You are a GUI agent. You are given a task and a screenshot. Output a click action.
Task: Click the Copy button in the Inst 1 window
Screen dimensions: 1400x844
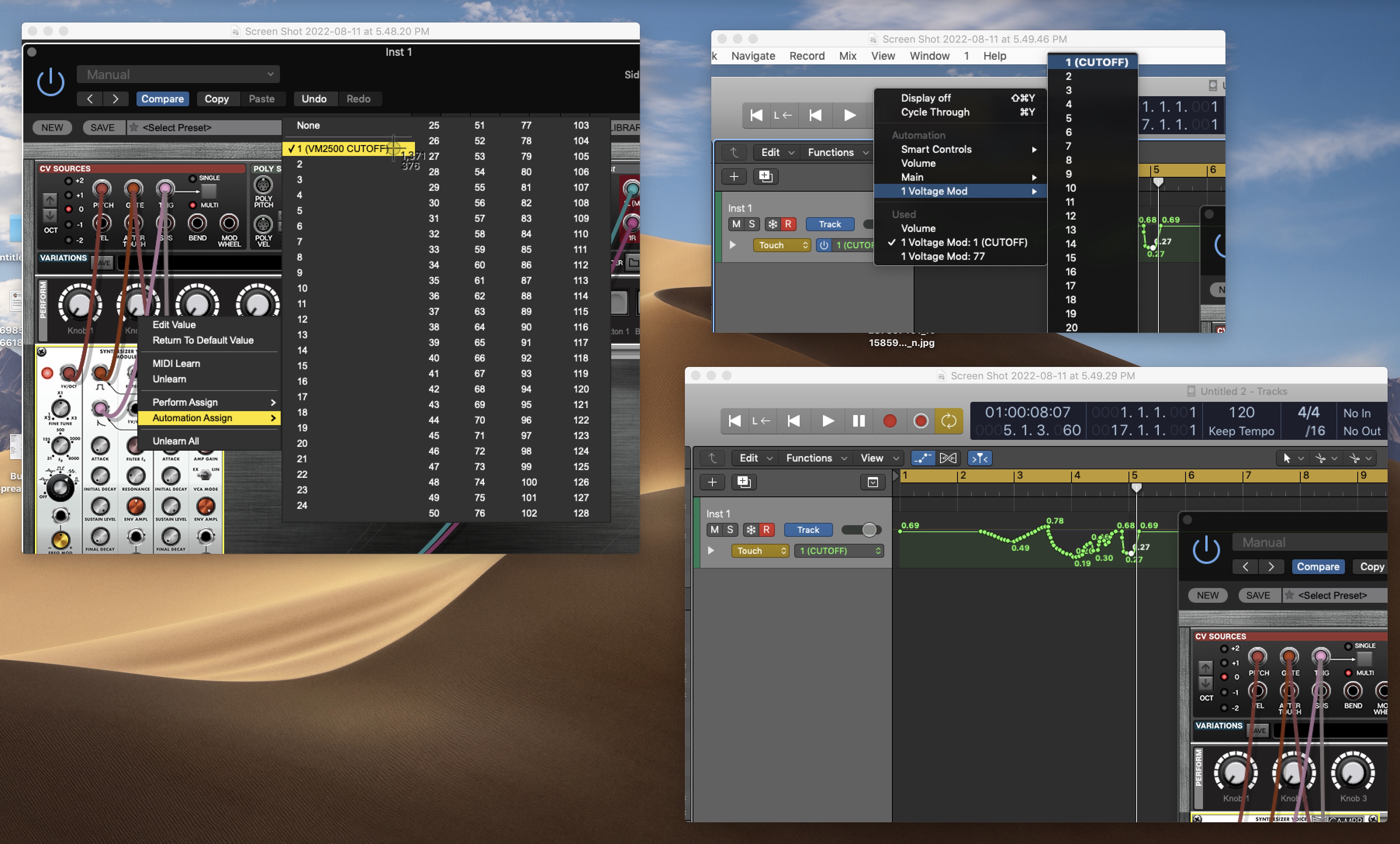click(216, 99)
